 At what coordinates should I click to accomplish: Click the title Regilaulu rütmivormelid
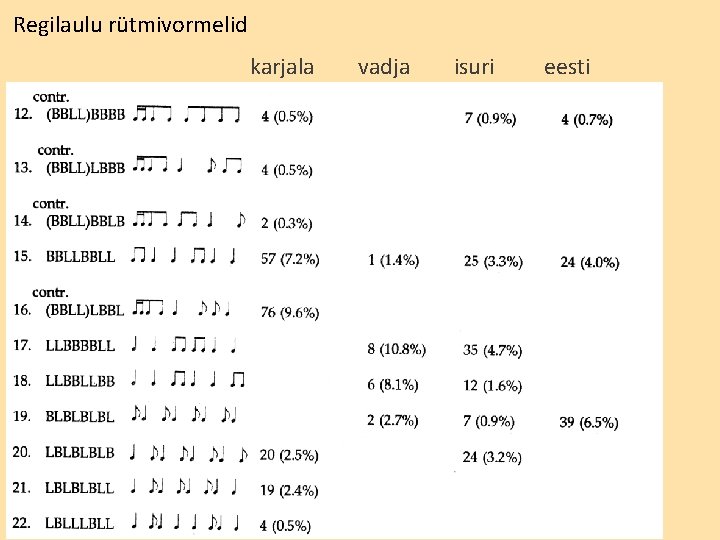[130, 24]
